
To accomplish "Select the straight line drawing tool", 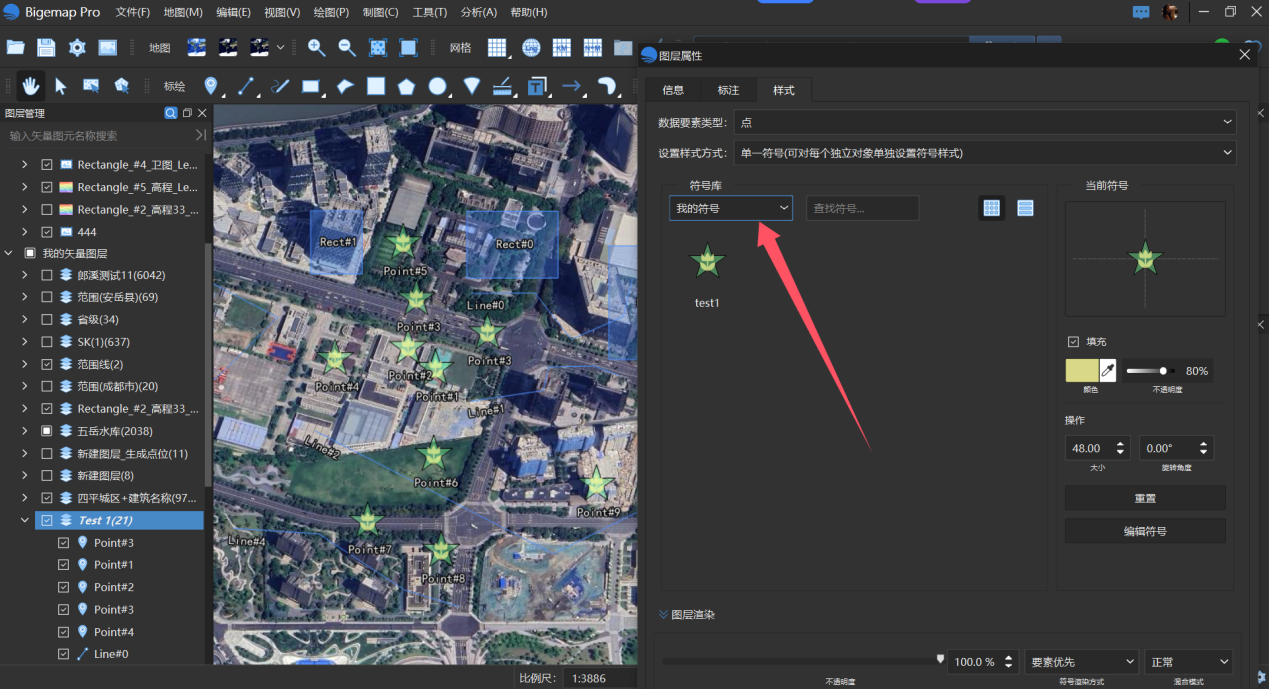I will tap(245, 86).
